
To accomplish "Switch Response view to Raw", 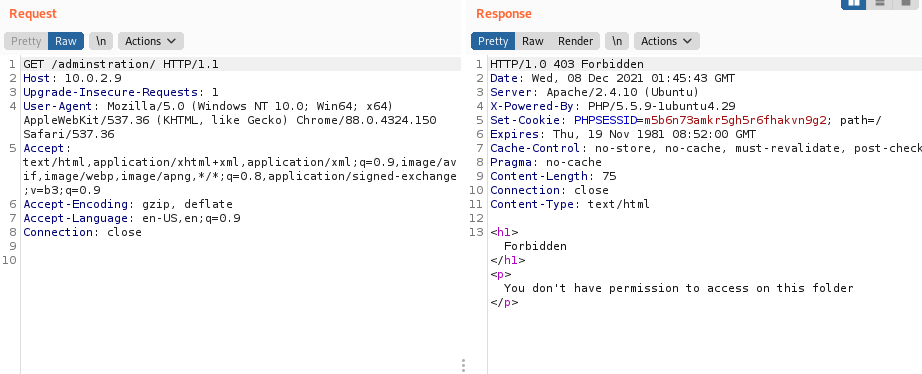I will click(x=533, y=41).
